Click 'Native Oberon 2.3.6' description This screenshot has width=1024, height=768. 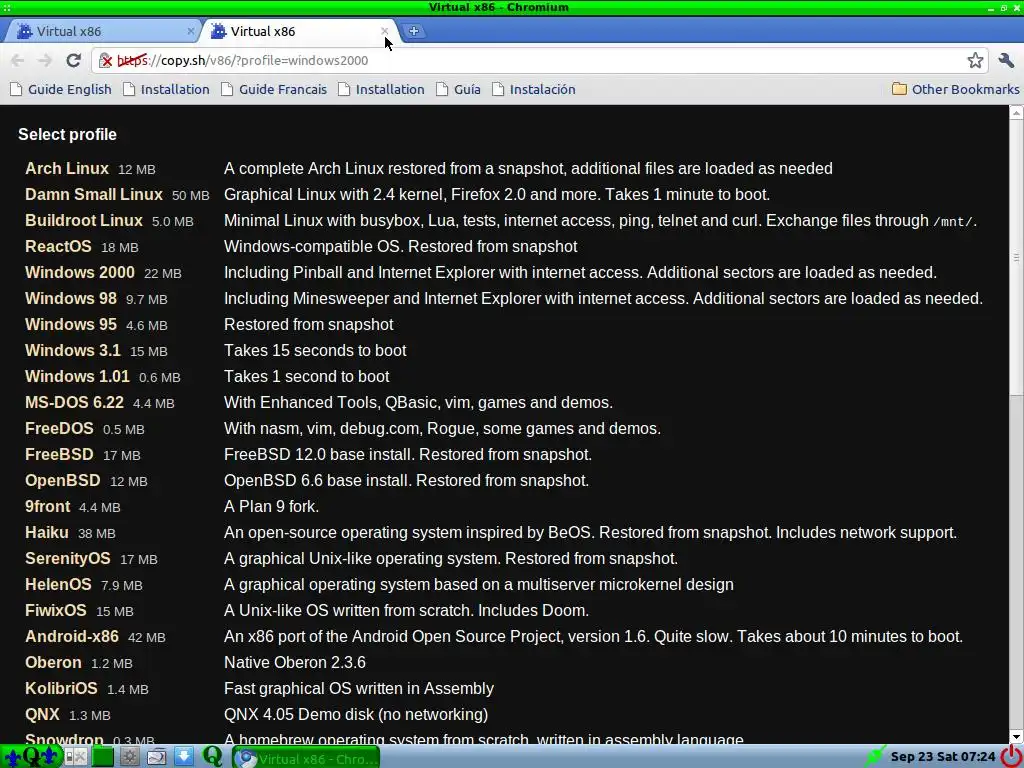click(x=295, y=662)
